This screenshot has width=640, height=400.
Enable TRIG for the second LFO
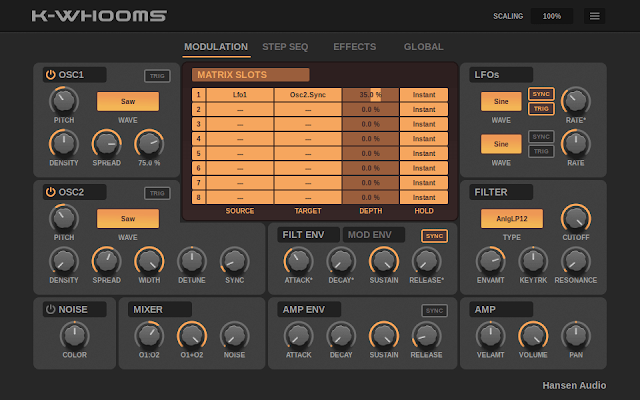(541, 151)
